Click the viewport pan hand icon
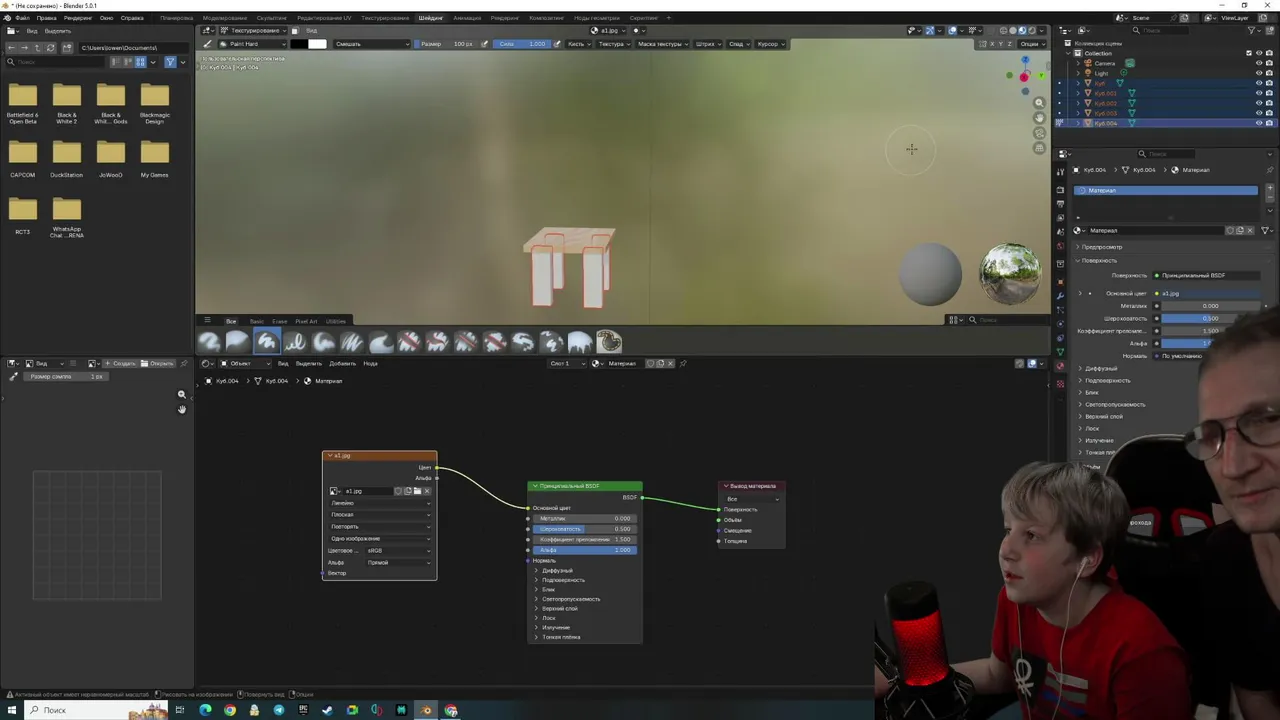Screen dimensions: 1280x720 pyautogui.click(x=1039, y=118)
